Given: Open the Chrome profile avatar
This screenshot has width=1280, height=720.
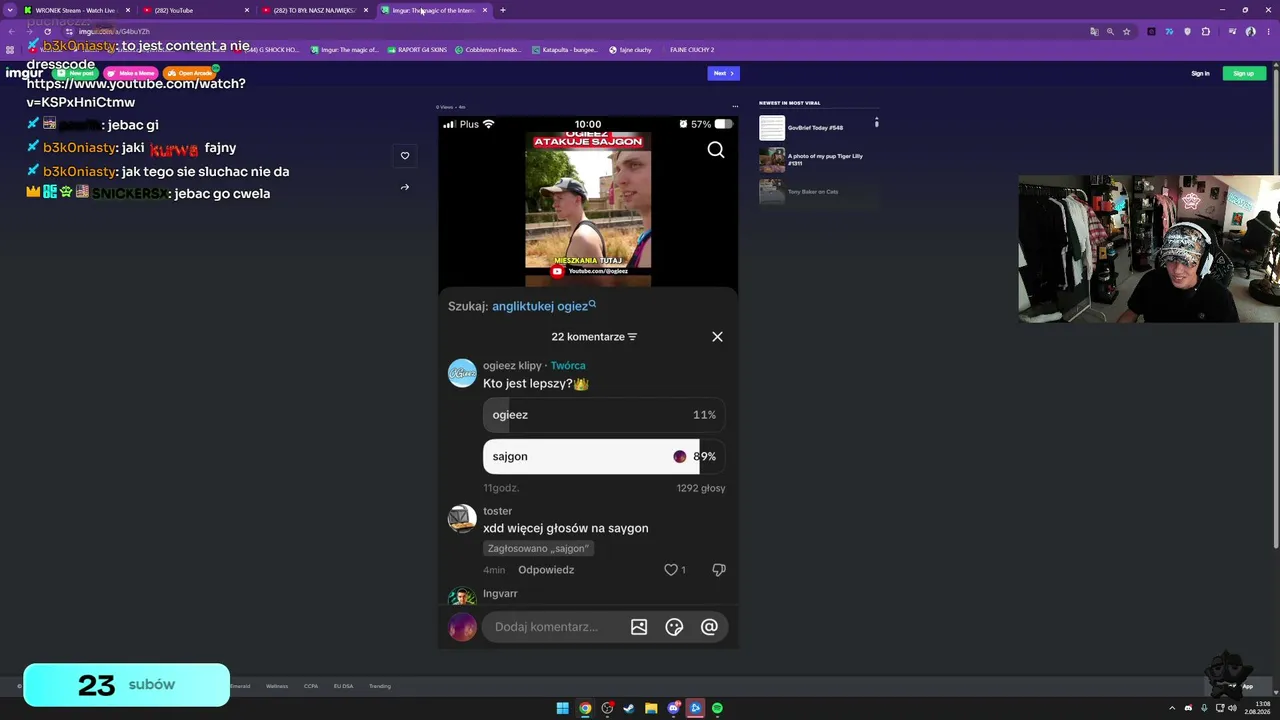Looking at the screenshot, I should (1251, 31).
